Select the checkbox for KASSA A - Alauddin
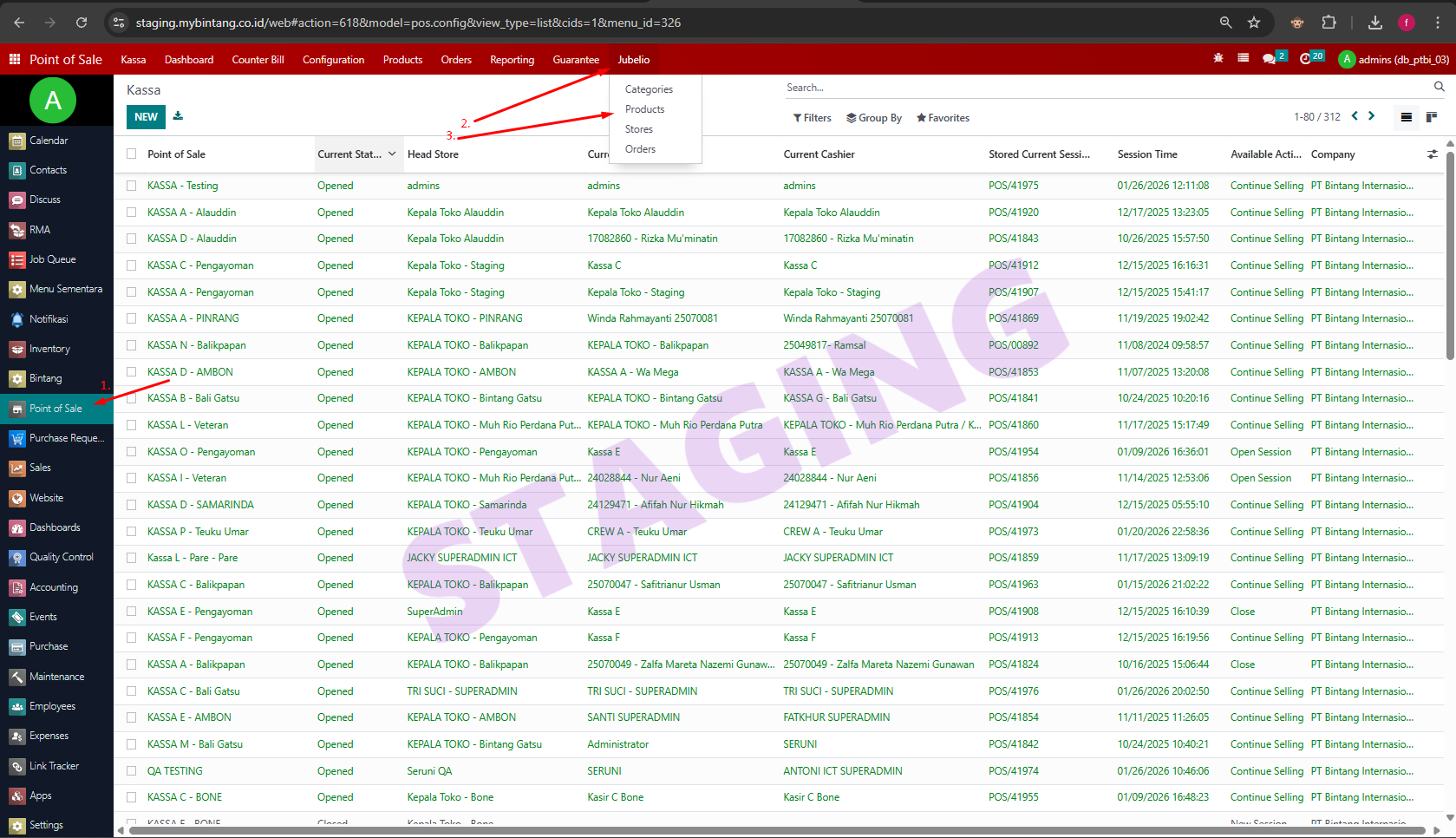This screenshot has height=838, width=1456. pos(132,213)
